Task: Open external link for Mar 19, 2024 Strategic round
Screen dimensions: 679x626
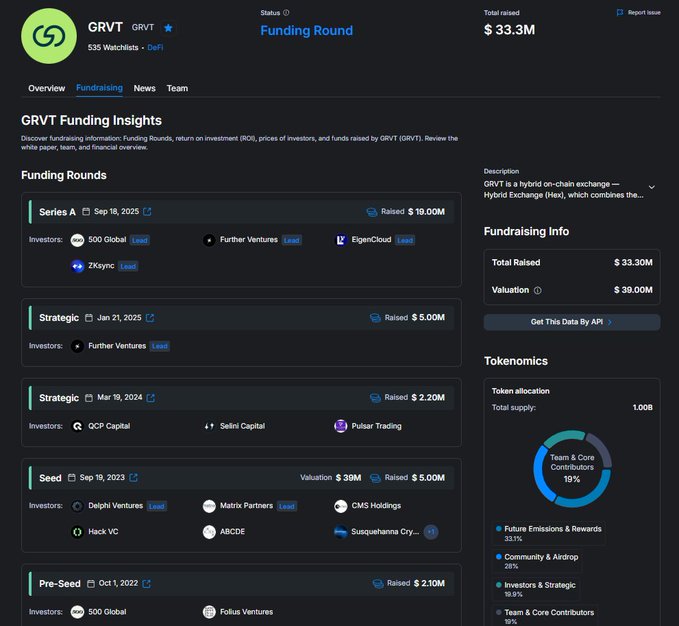Action: [x=151, y=398]
